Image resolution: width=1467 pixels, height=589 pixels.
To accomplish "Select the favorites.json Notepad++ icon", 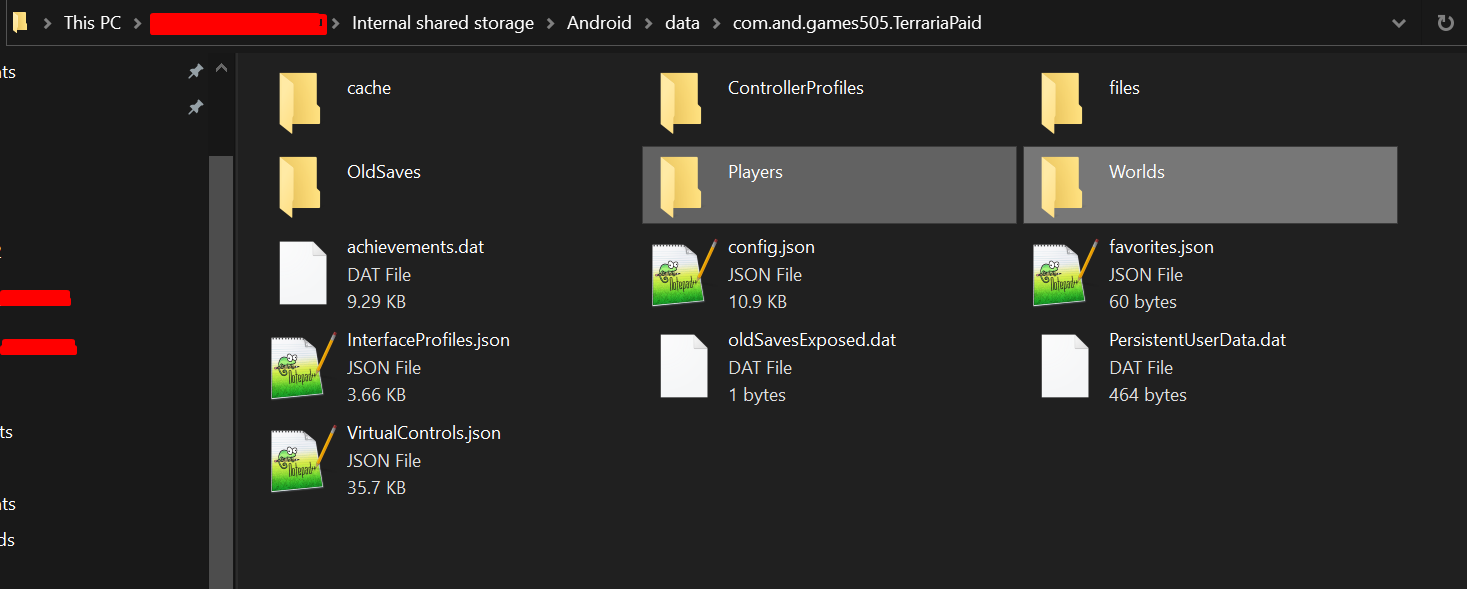I will click(1065, 273).
